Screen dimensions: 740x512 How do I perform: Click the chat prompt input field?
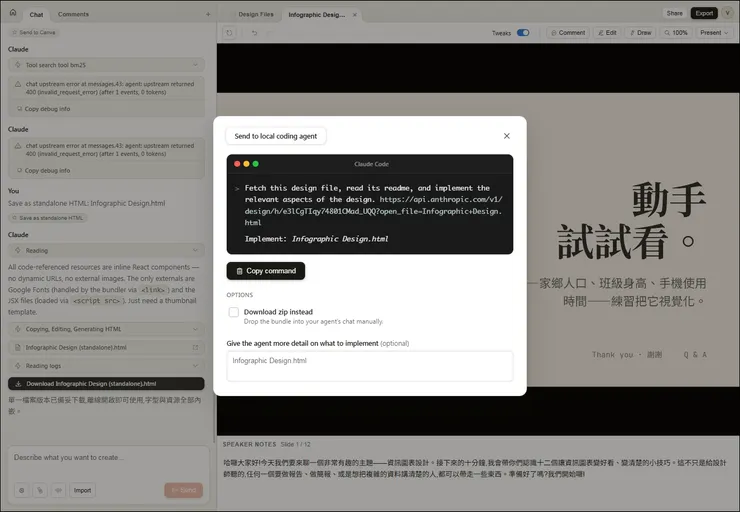pos(108,457)
